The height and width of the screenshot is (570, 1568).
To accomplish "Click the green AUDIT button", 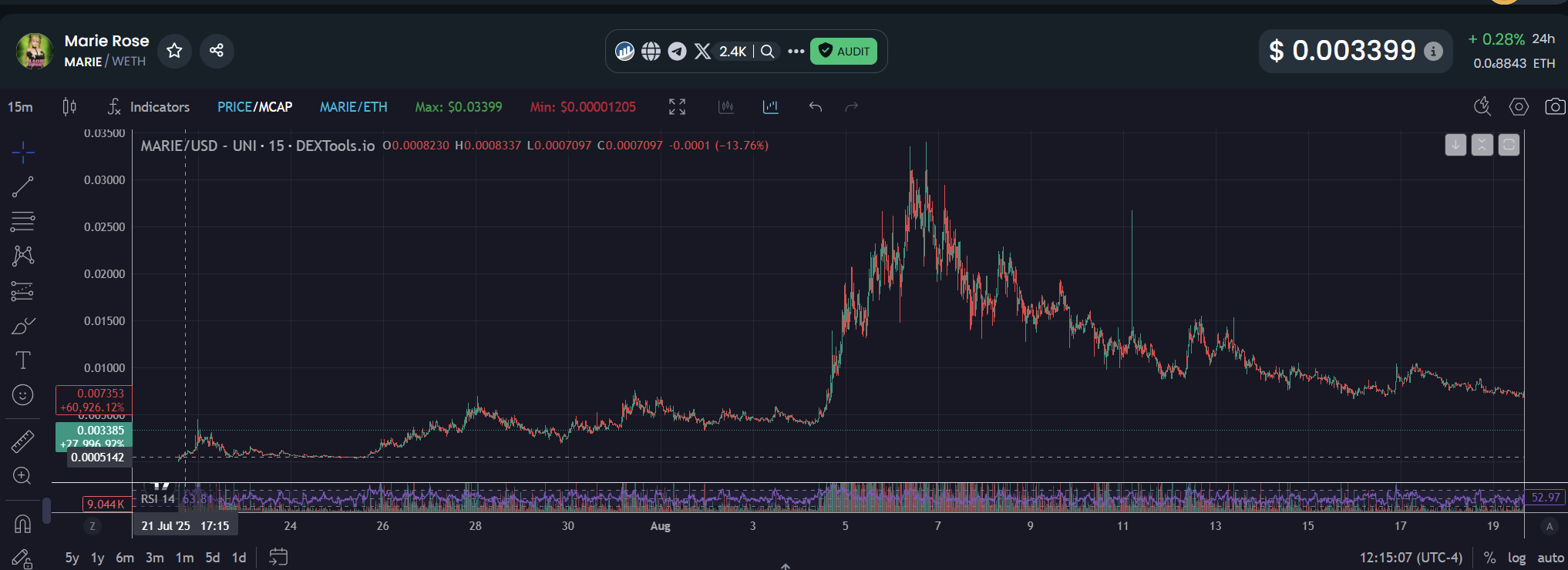I will tap(843, 52).
